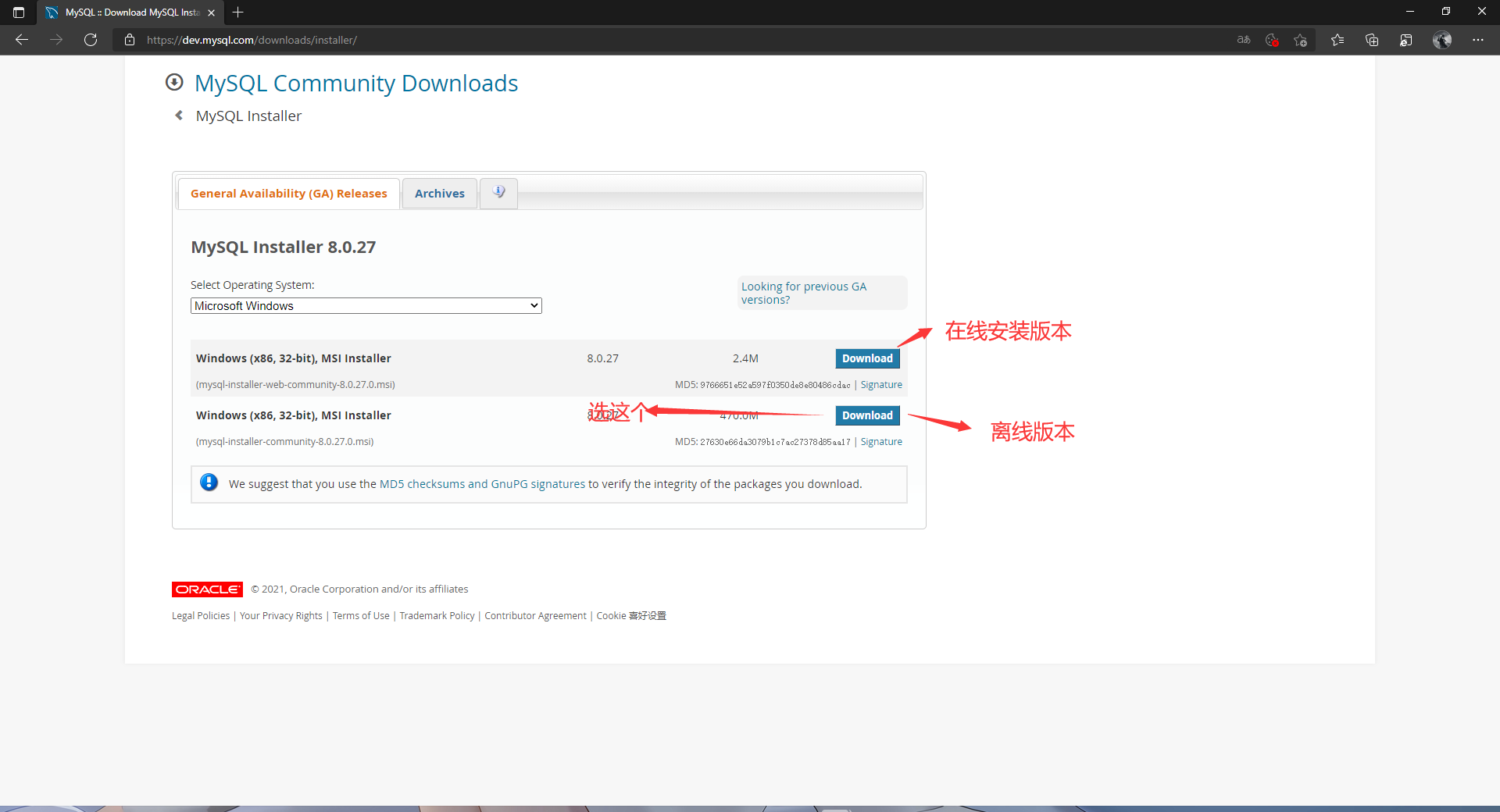Open Looking for previous GA versions link
This screenshot has width=1500, height=812.
click(x=804, y=293)
